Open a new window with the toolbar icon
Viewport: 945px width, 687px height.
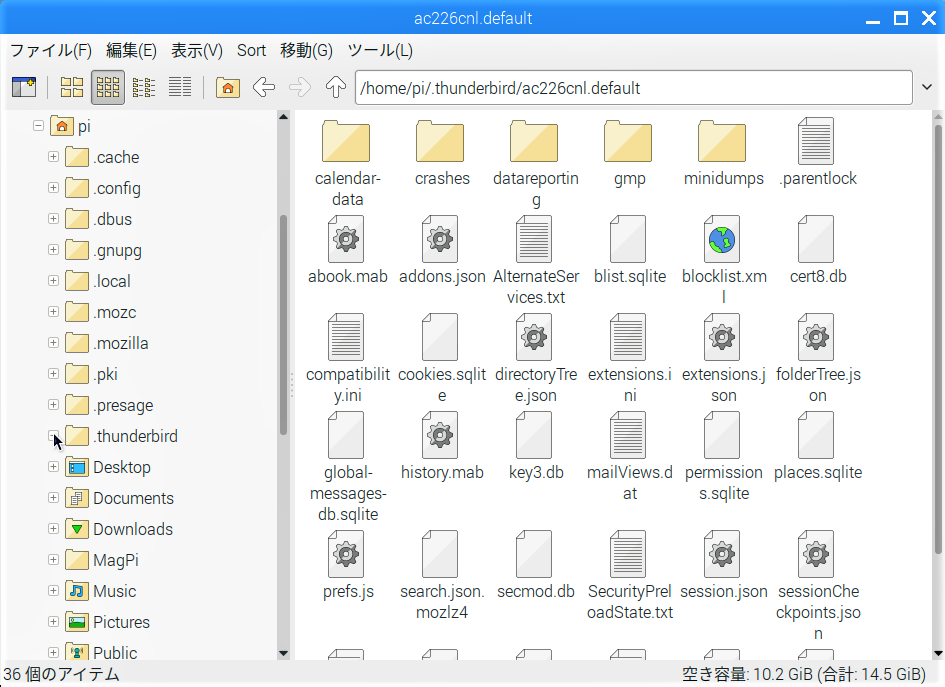[24, 87]
